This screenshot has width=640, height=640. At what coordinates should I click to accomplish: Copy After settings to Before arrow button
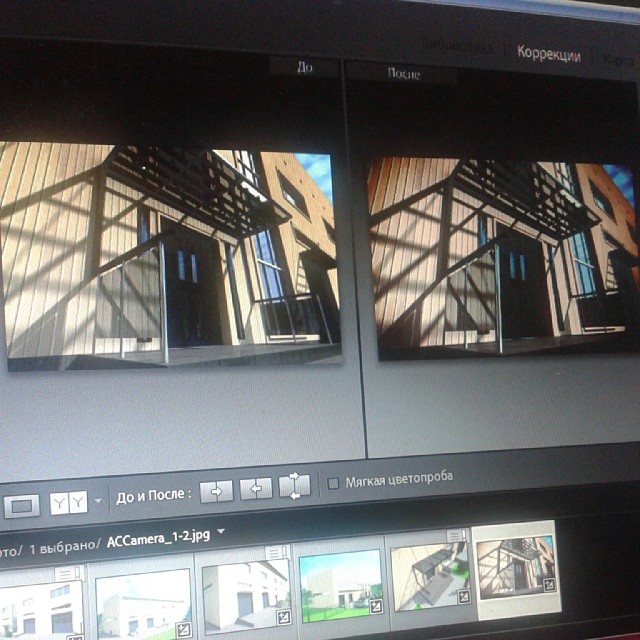tap(256, 488)
